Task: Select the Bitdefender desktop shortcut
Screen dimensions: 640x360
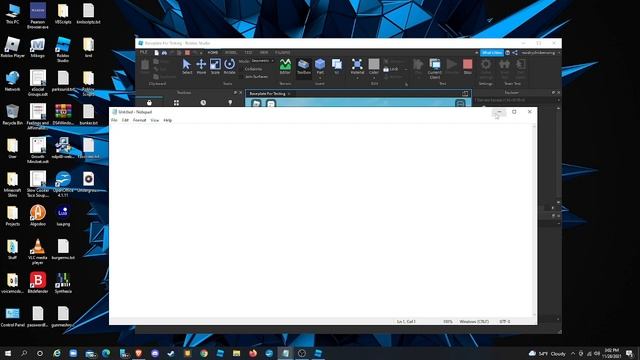Action: [x=38, y=283]
